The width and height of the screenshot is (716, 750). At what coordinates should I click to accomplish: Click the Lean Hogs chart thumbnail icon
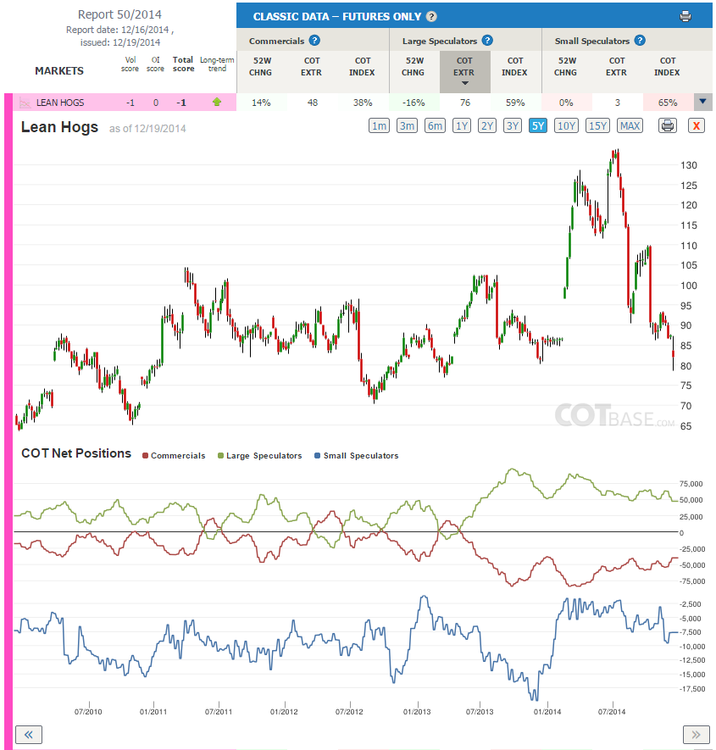pyautogui.click(x=24, y=102)
